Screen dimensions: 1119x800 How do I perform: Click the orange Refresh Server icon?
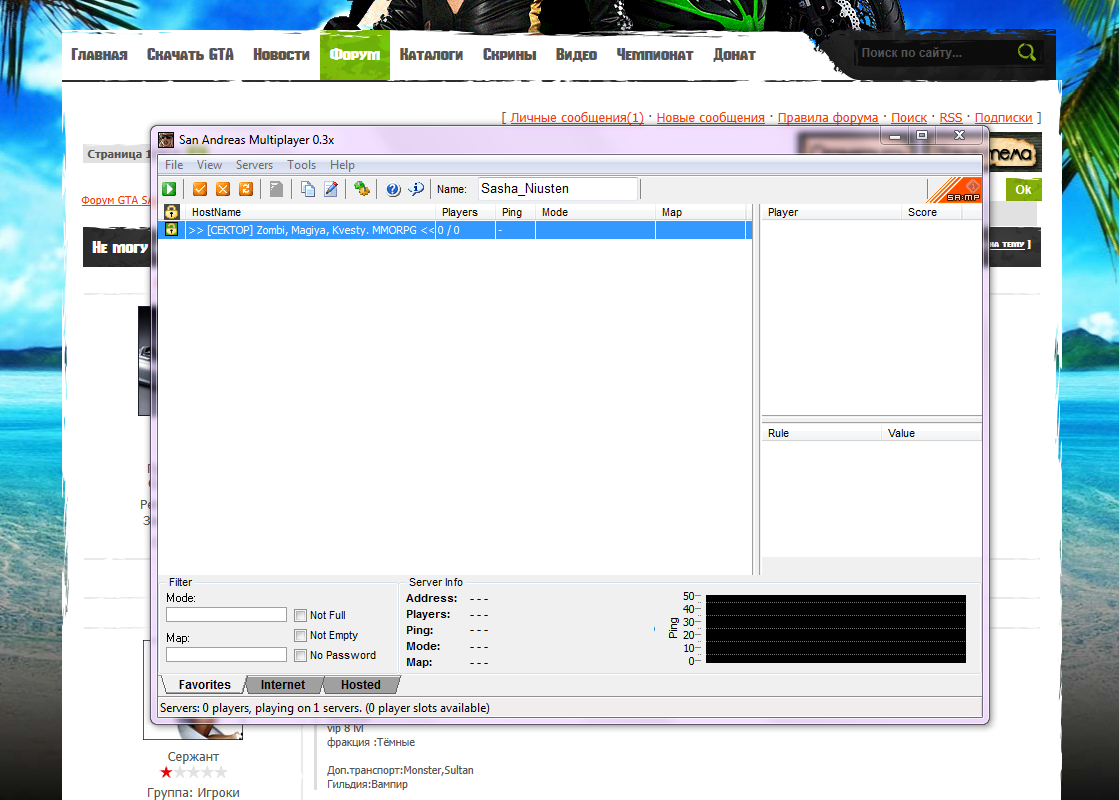(x=246, y=189)
